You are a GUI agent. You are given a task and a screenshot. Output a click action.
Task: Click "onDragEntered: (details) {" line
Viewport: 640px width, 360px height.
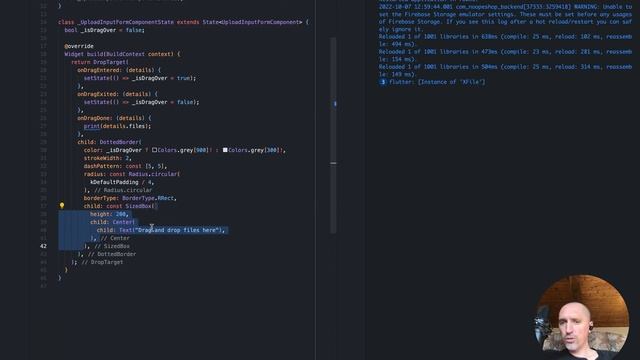(119, 70)
